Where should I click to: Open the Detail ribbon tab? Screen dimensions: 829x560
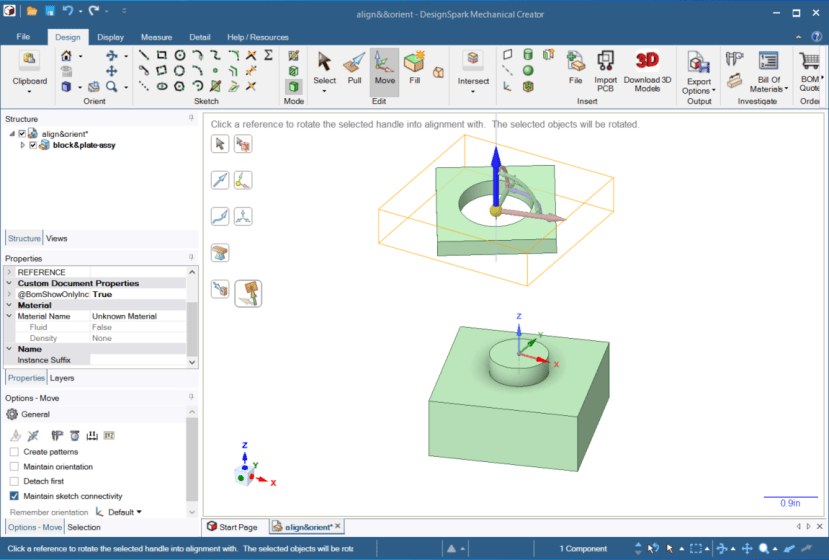click(x=200, y=37)
